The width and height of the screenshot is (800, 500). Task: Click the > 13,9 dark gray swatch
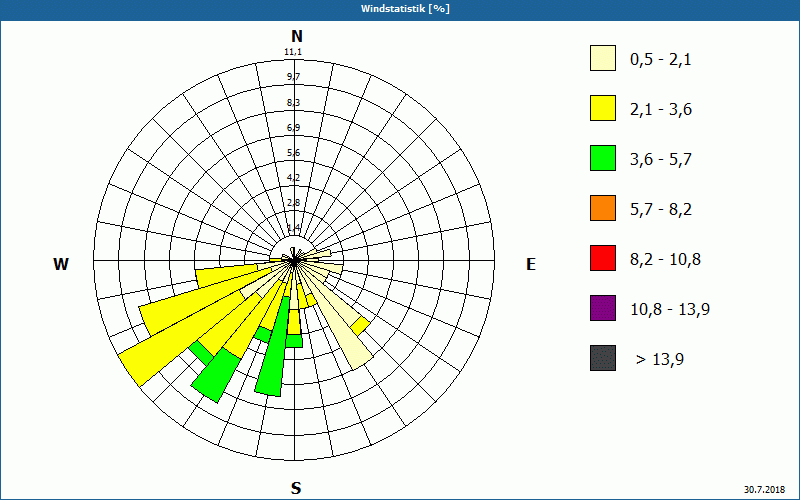(x=603, y=358)
